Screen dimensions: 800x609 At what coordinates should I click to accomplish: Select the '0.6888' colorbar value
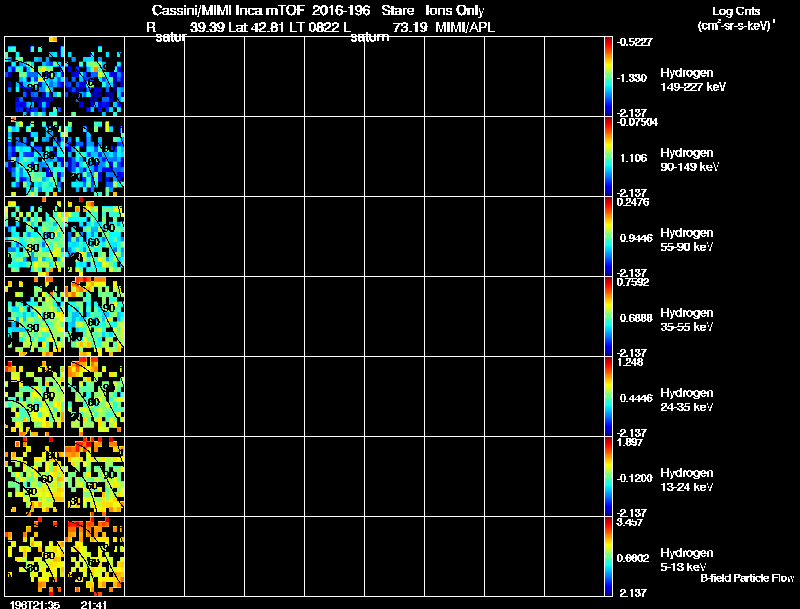[636, 318]
